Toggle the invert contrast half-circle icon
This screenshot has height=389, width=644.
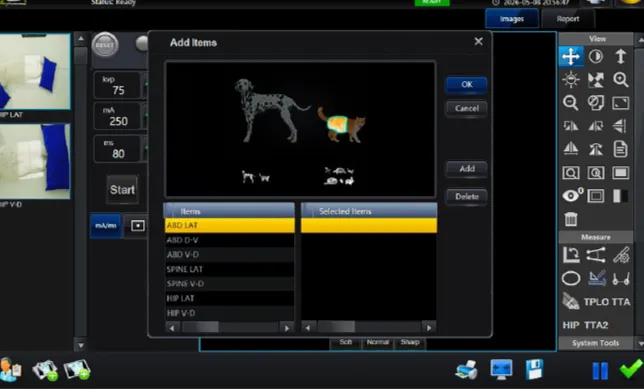596,56
